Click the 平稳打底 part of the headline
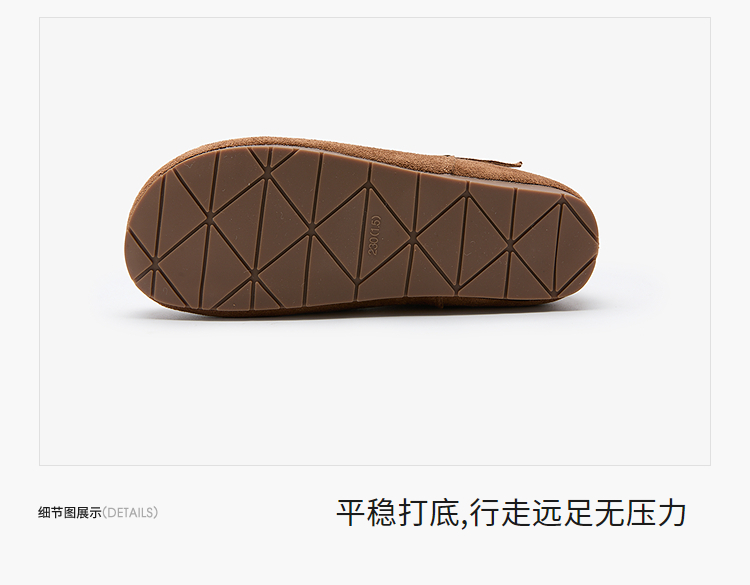This screenshot has width=750, height=585. click(397, 513)
